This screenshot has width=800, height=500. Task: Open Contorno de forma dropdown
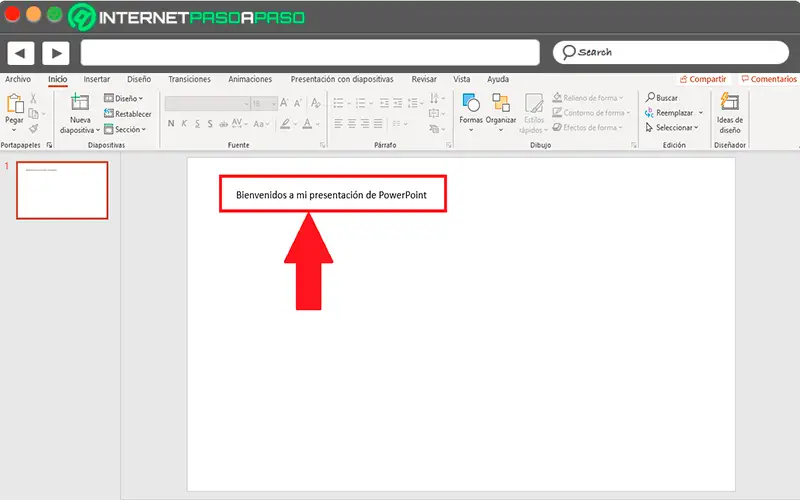tap(591, 113)
